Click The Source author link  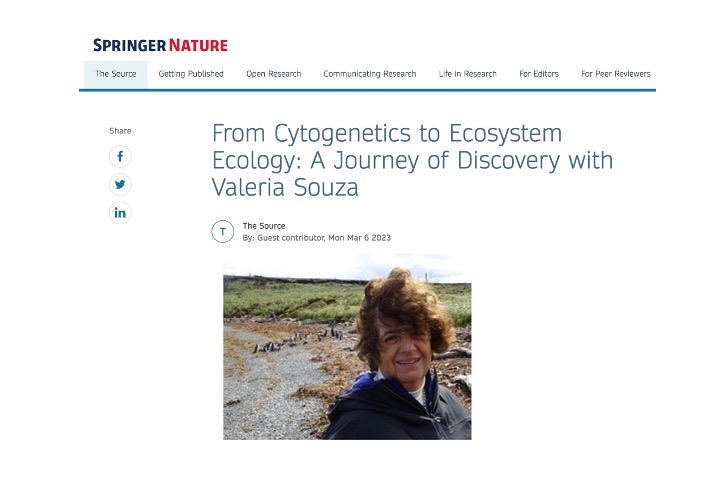pos(264,226)
